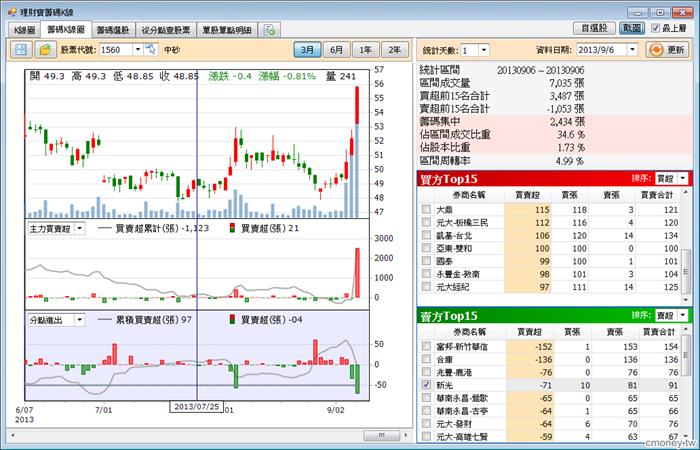Screen dimensions: 700x450
Task: Open the 從分點查股票 tab
Action: coord(166,30)
